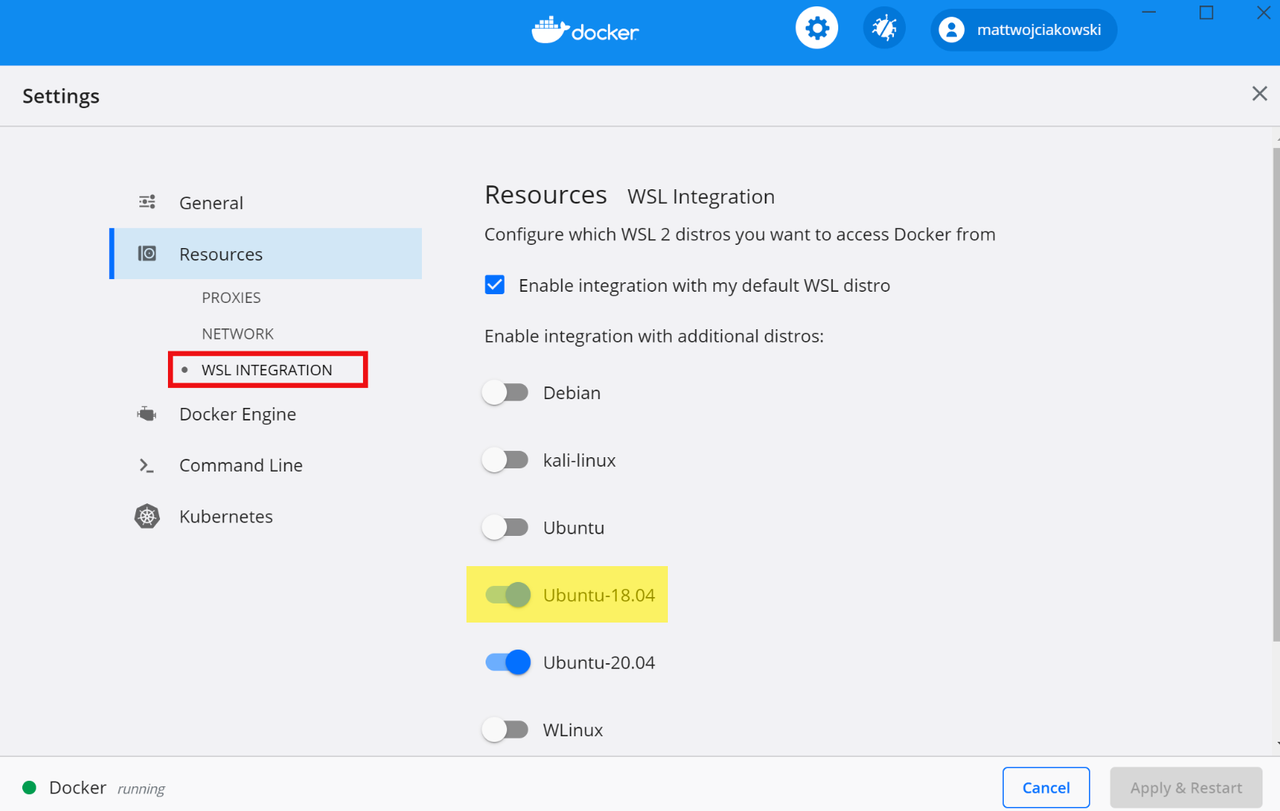Image resolution: width=1280 pixels, height=811 pixels.
Task: Open the Network settings section
Action: (x=237, y=333)
